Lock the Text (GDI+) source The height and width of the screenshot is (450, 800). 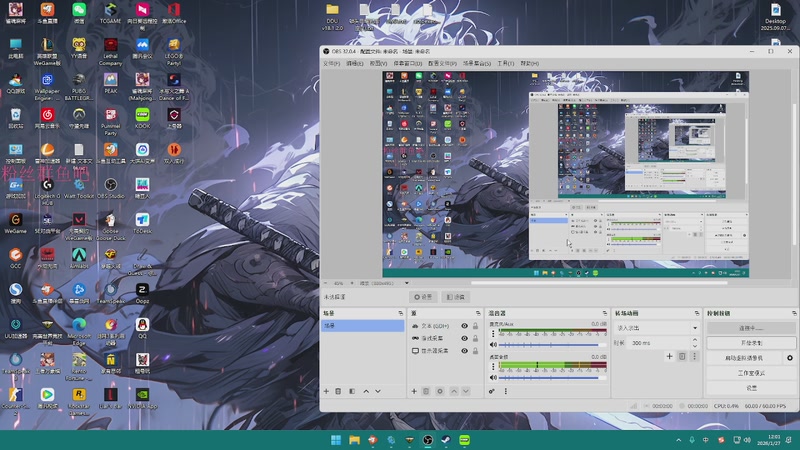point(476,326)
